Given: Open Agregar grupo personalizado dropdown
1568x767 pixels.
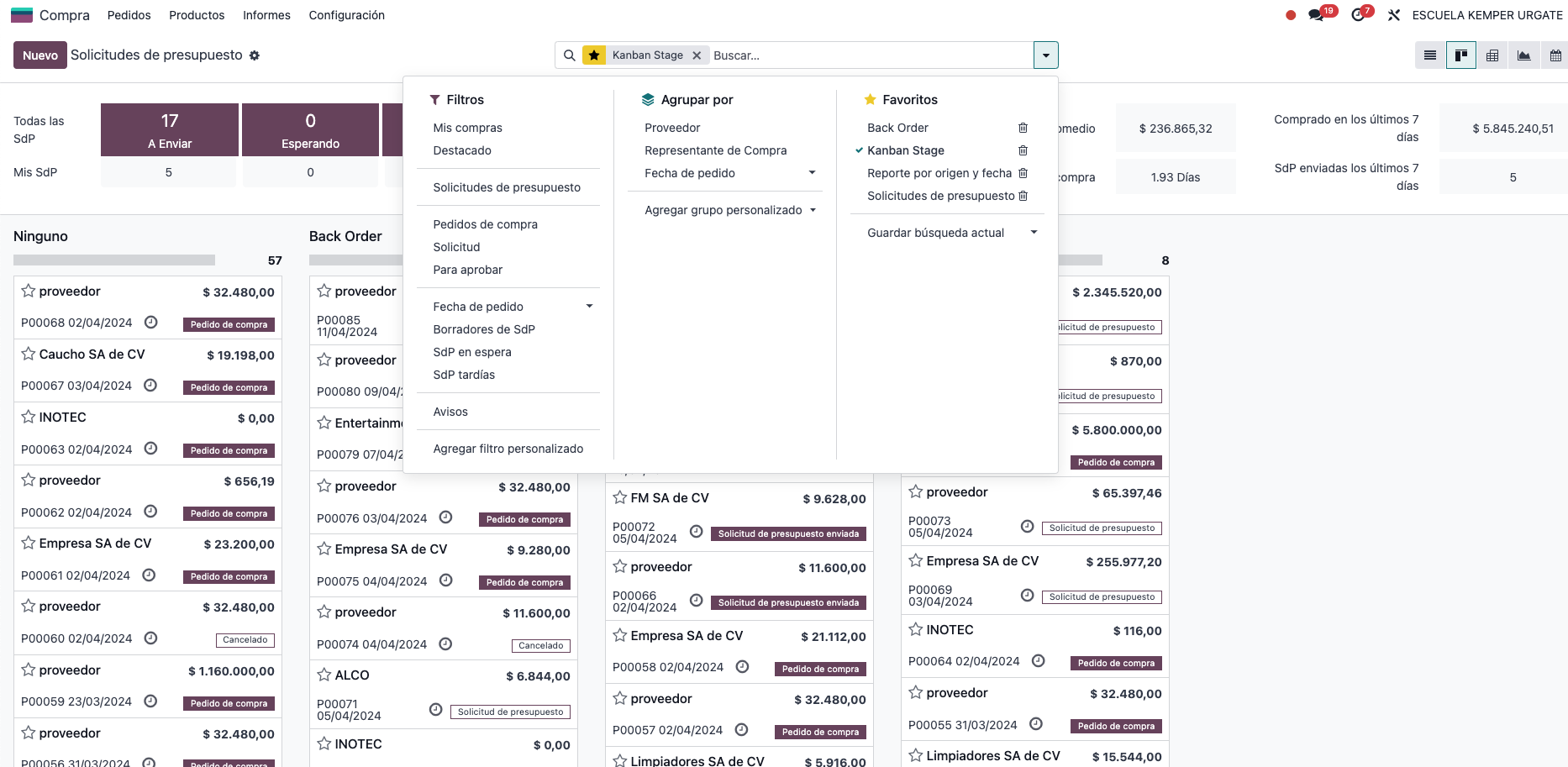Looking at the screenshot, I should 730,210.
